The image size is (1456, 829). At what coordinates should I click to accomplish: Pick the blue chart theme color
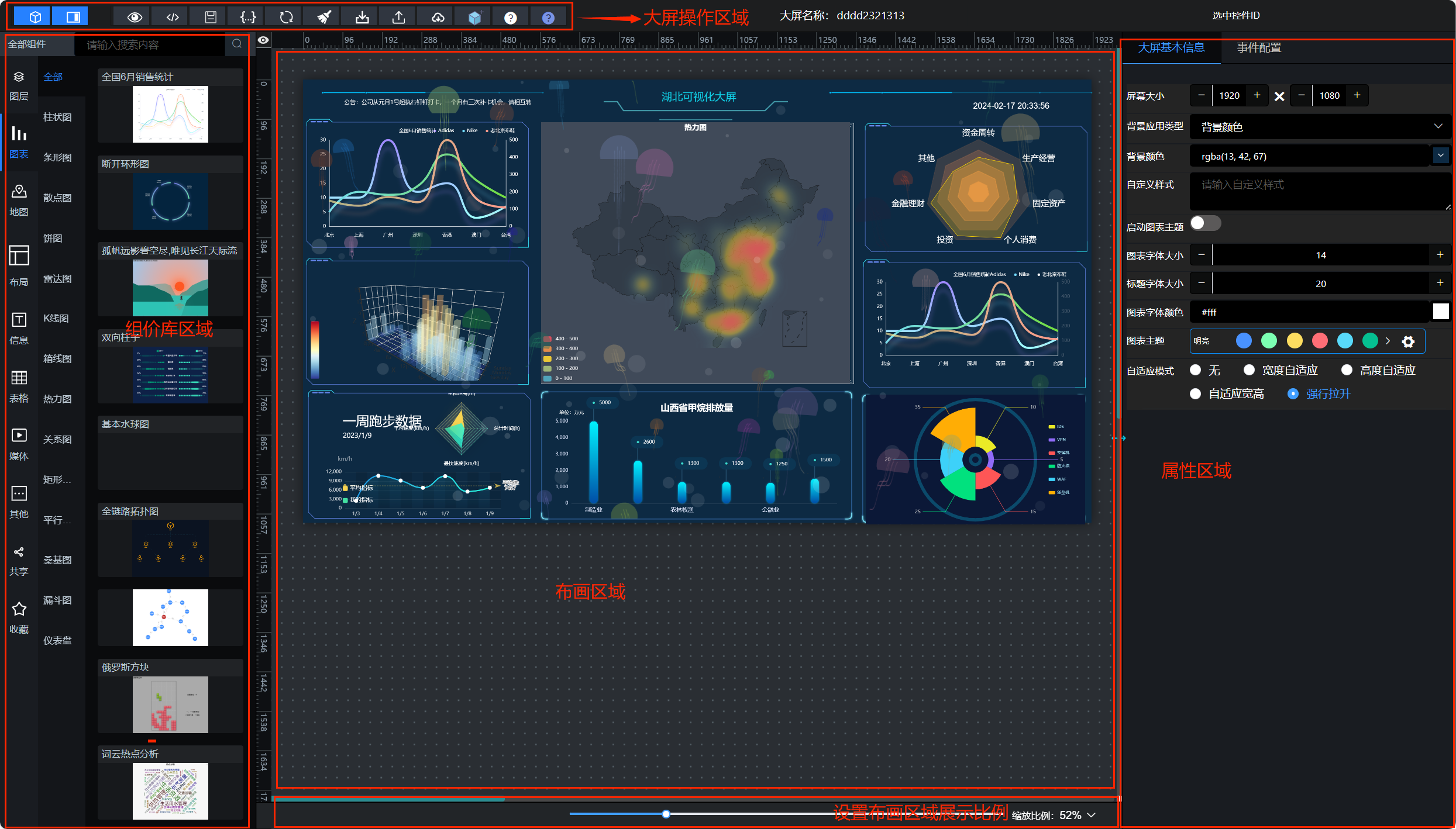pos(1244,341)
